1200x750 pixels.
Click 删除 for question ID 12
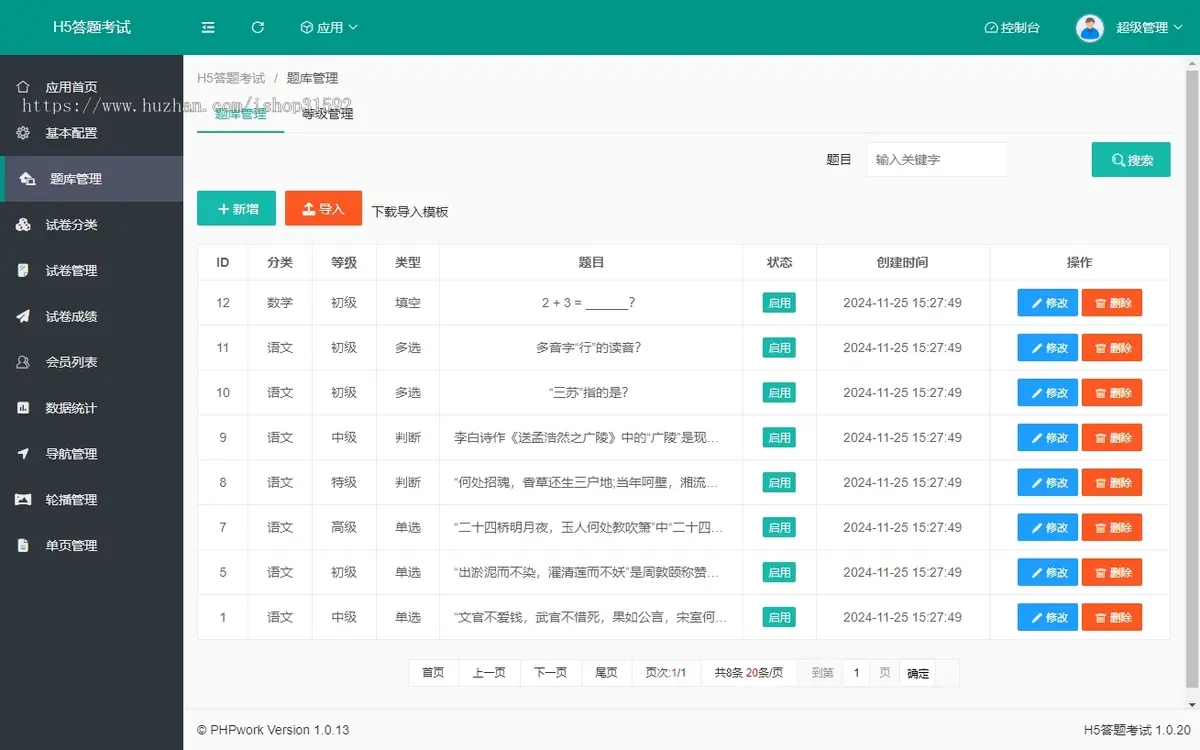pyautogui.click(x=1112, y=303)
